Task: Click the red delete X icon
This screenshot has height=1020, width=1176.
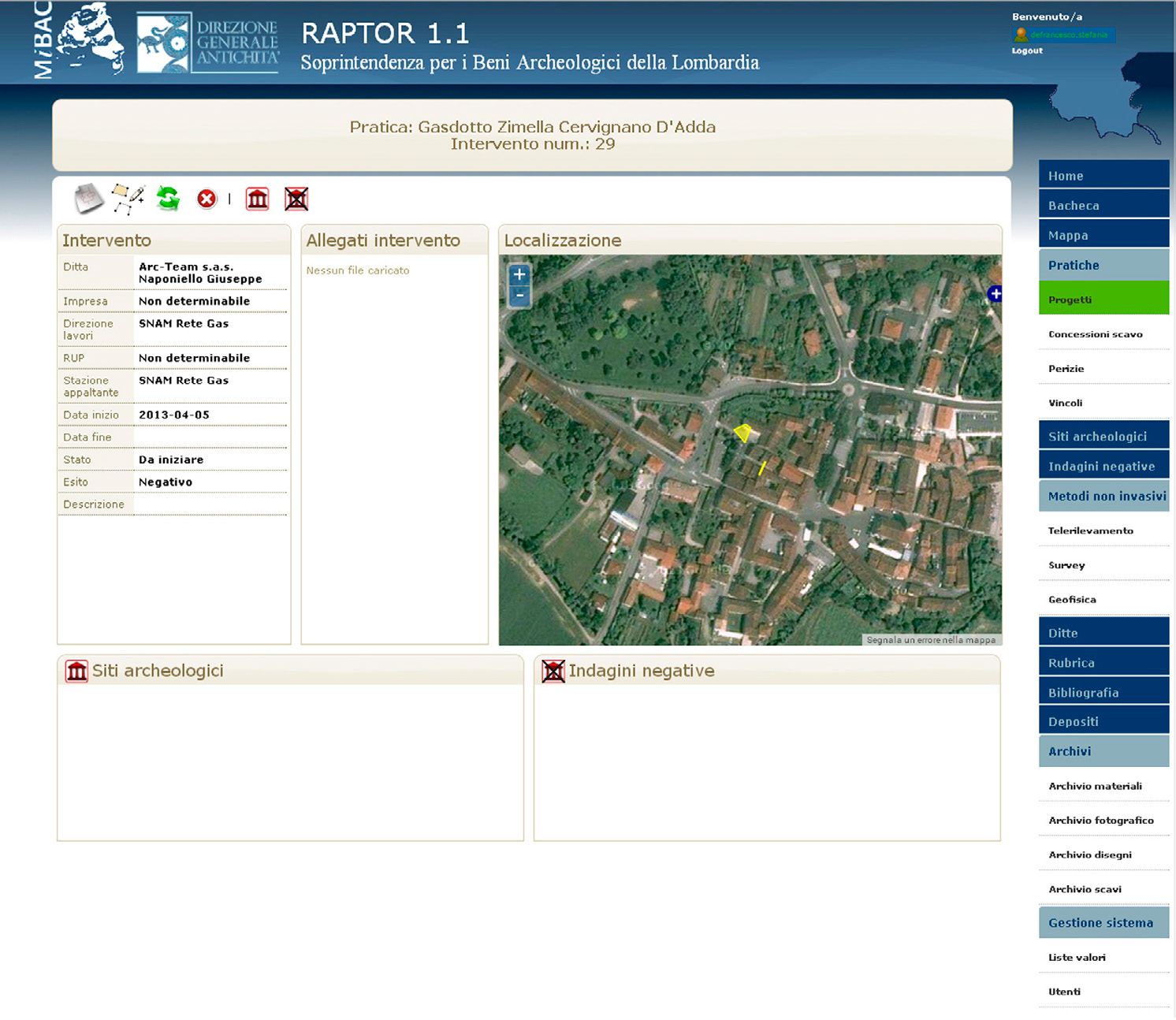Action: [207, 199]
